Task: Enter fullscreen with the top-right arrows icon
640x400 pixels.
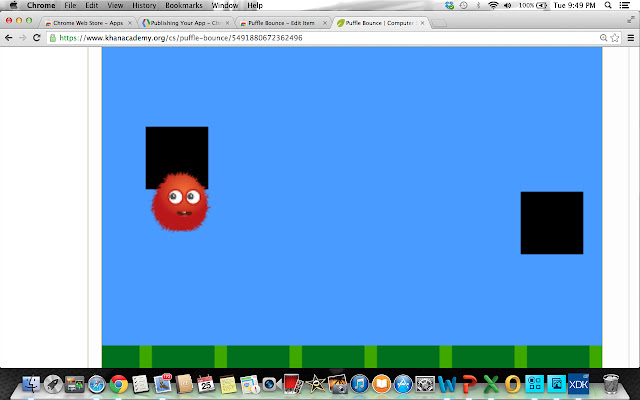Action: 631,19
